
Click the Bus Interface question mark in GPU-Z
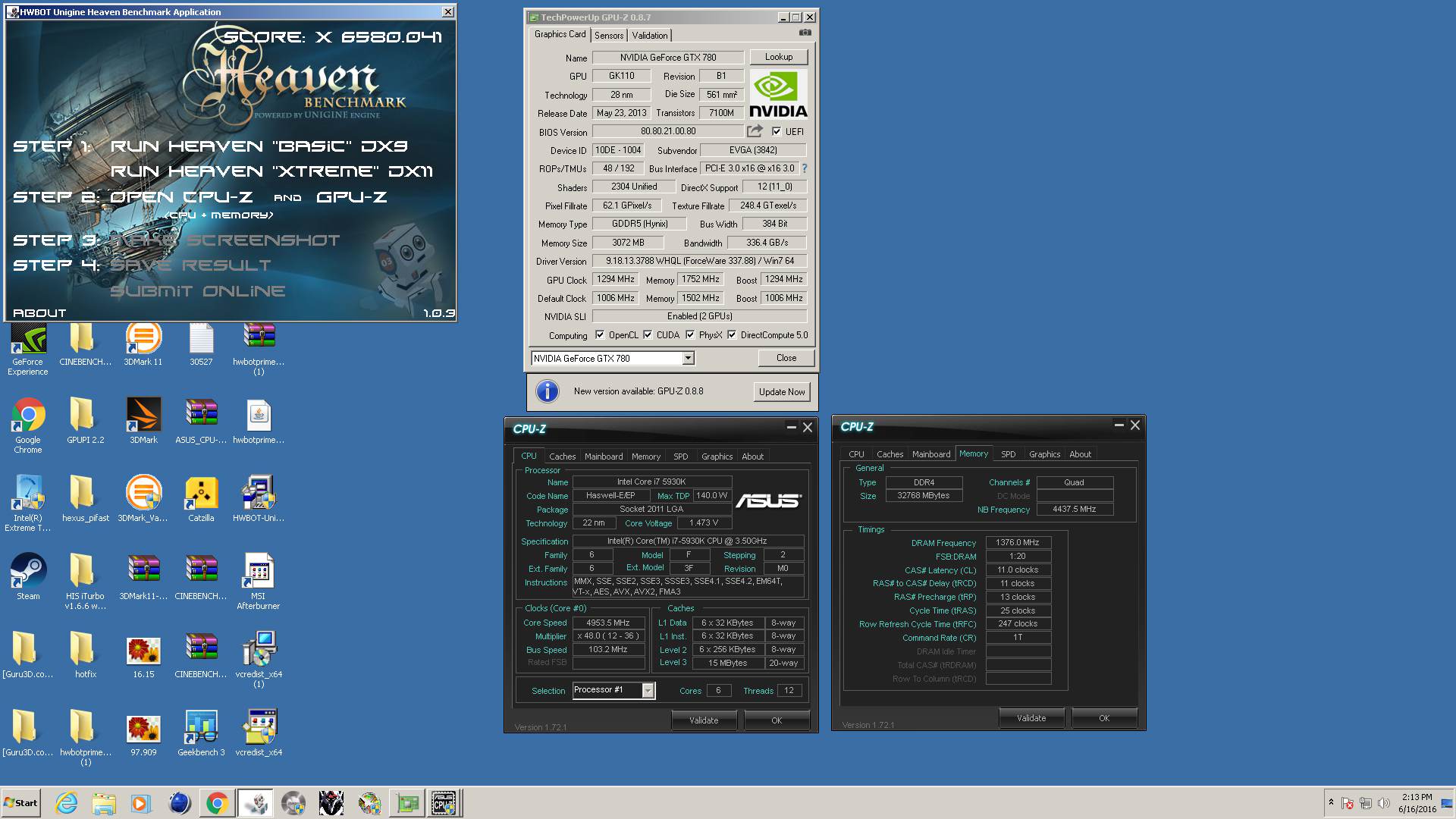click(805, 168)
